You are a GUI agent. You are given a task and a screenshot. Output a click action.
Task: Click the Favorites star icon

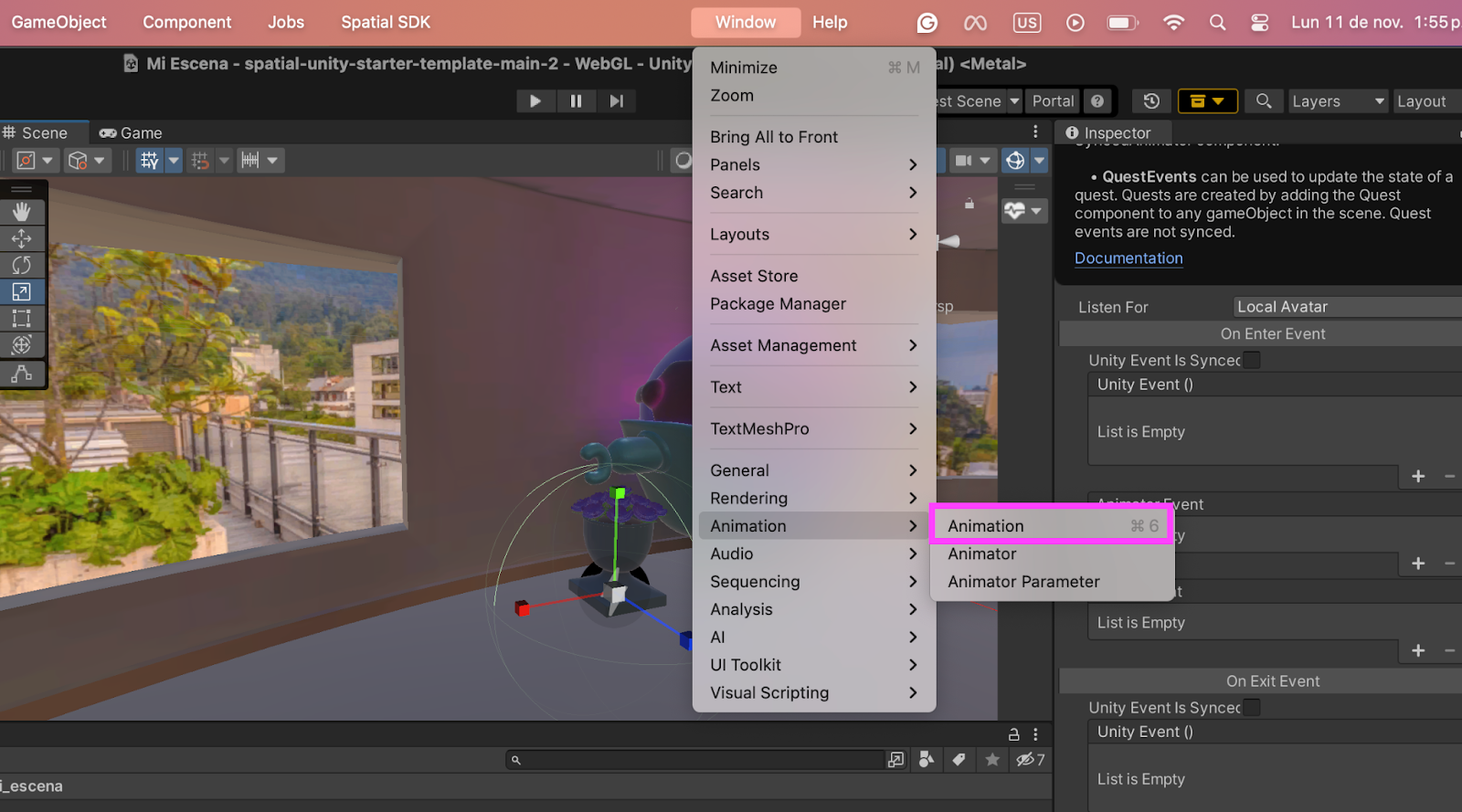click(992, 760)
